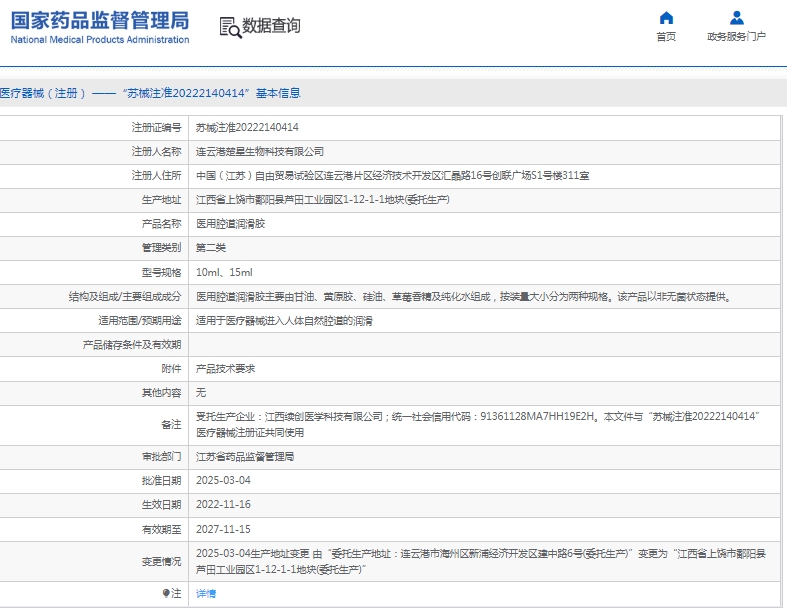This screenshot has width=787, height=616.
Task: Click the 有效期至 row label
Action: coord(161,529)
